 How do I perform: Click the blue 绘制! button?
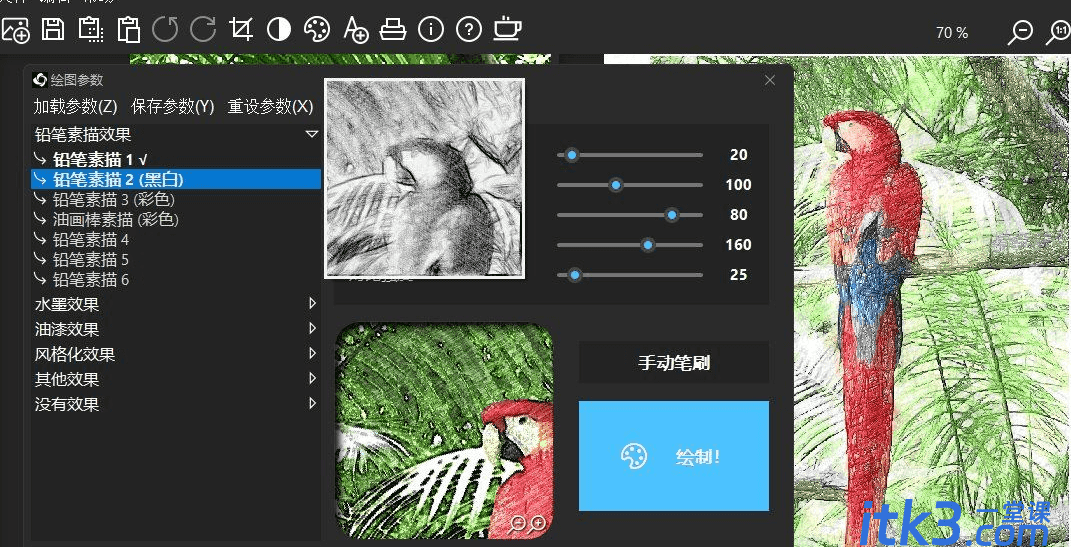[673, 455]
